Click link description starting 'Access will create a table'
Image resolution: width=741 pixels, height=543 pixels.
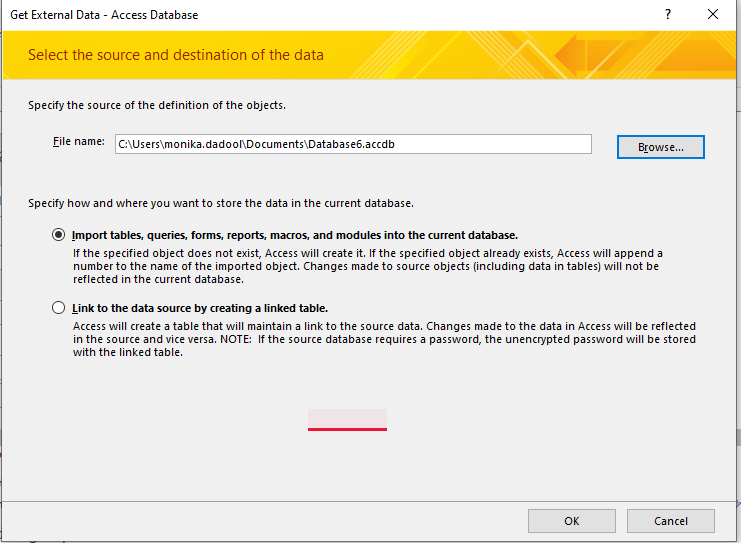[384, 339]
